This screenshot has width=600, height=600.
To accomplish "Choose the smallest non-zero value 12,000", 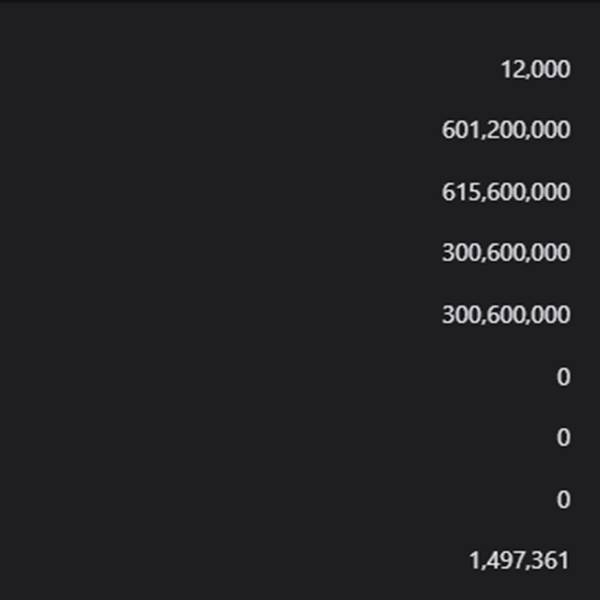I will click(x=535, y=70).
